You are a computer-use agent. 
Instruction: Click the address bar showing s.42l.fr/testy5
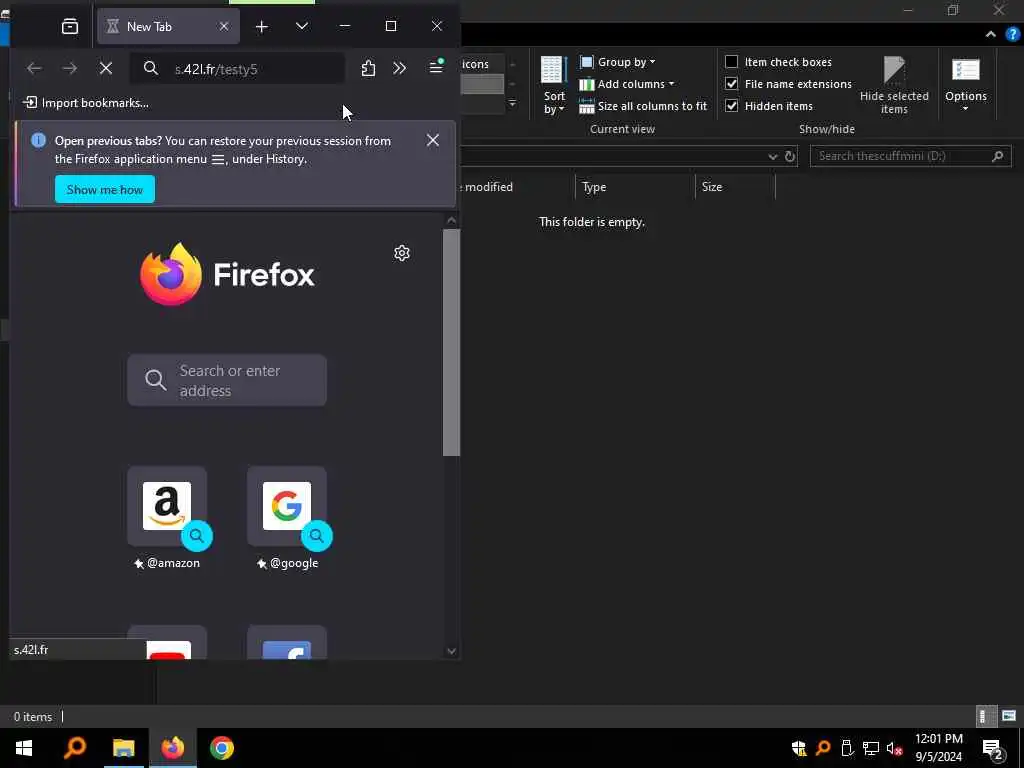[237, 69]
